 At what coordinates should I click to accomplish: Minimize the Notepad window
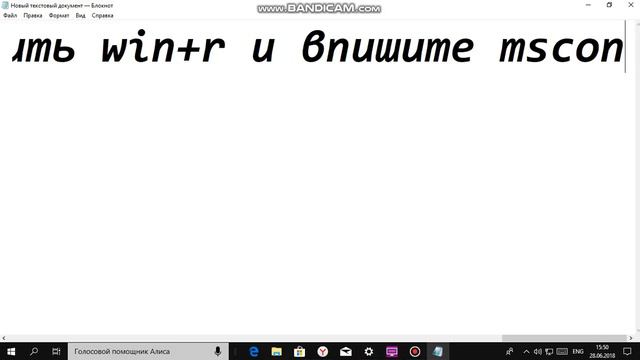588,5
